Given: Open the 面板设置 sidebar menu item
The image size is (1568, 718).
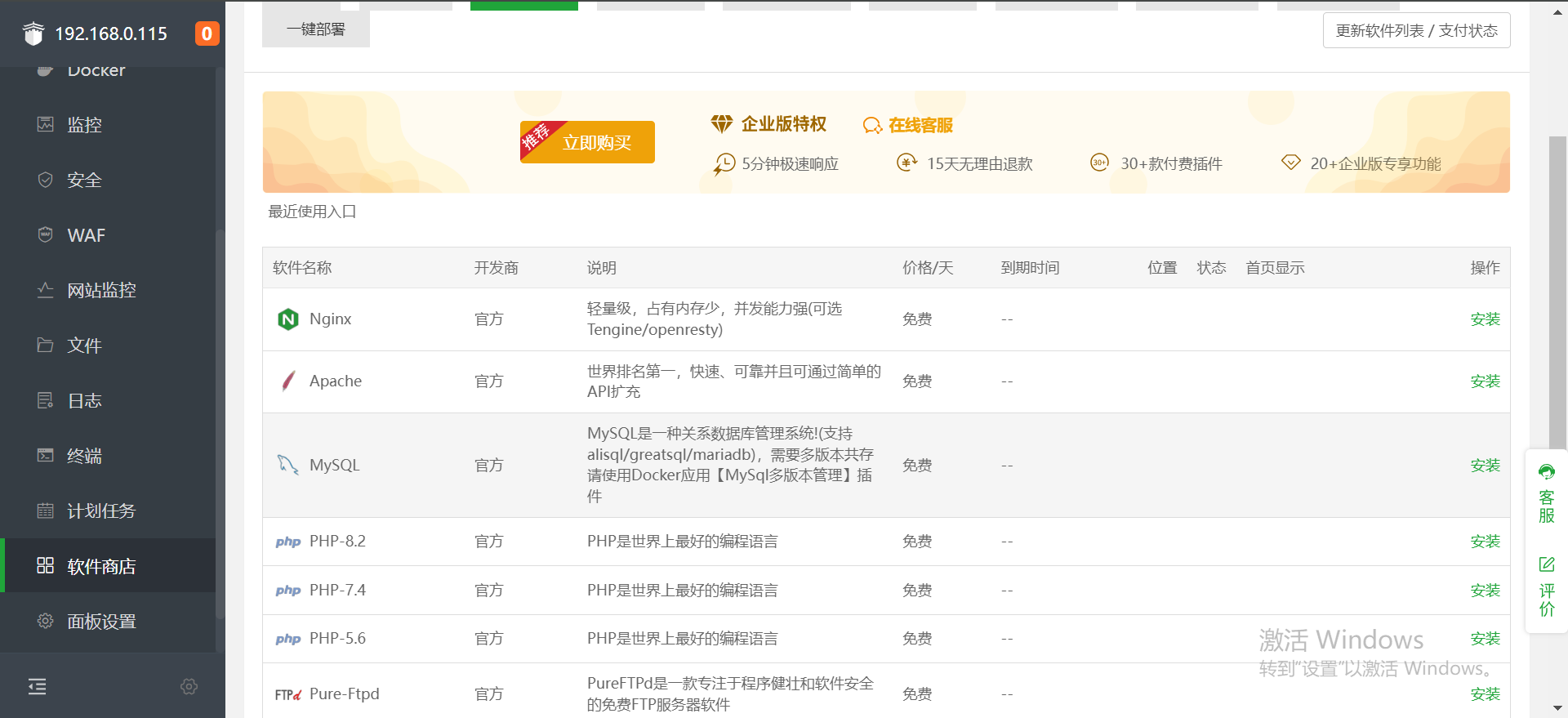Looking at the screenshot, I should pyautogui.click(x=108, y=621).
